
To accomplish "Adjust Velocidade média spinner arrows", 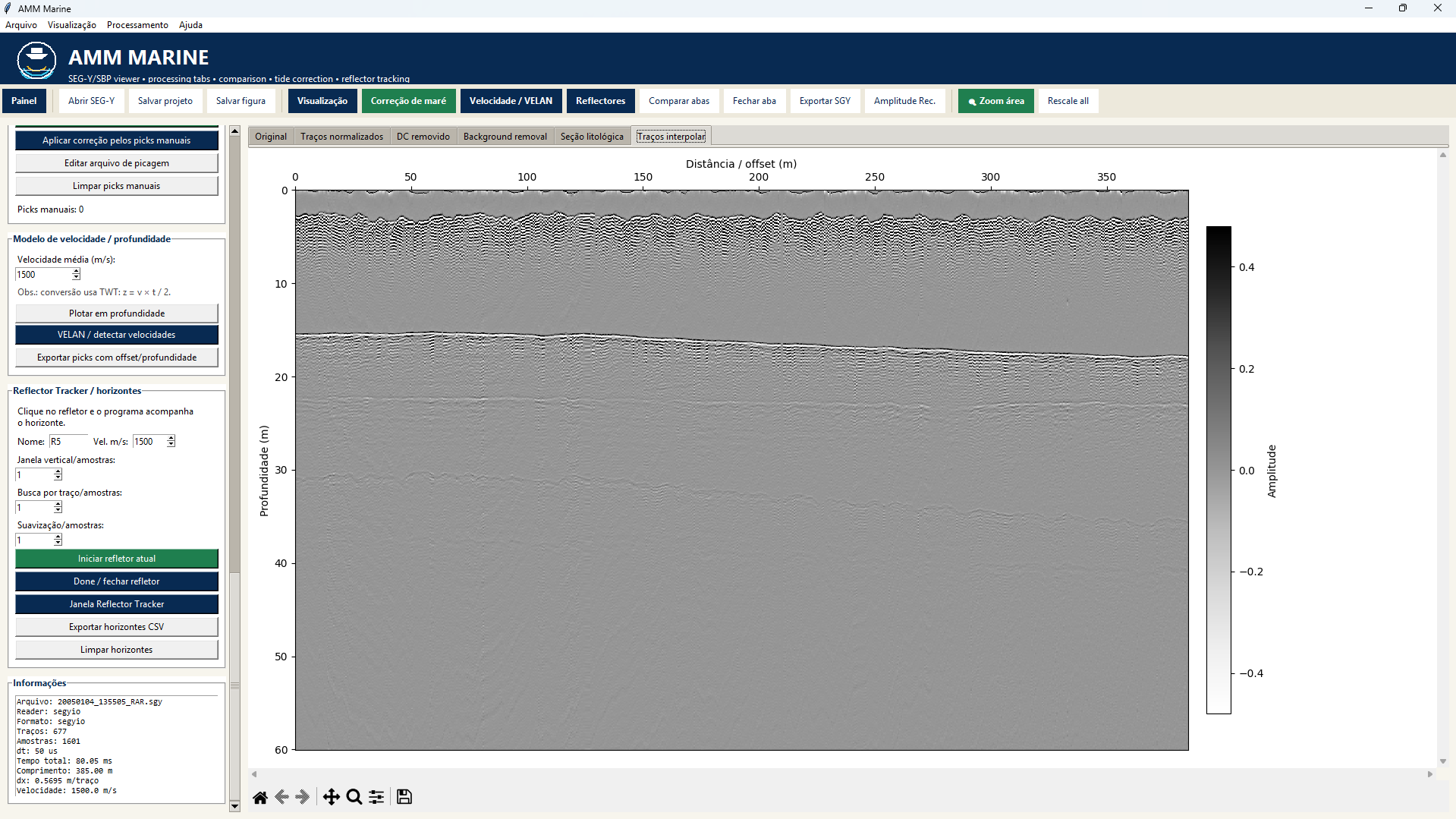I will point(76,275).
